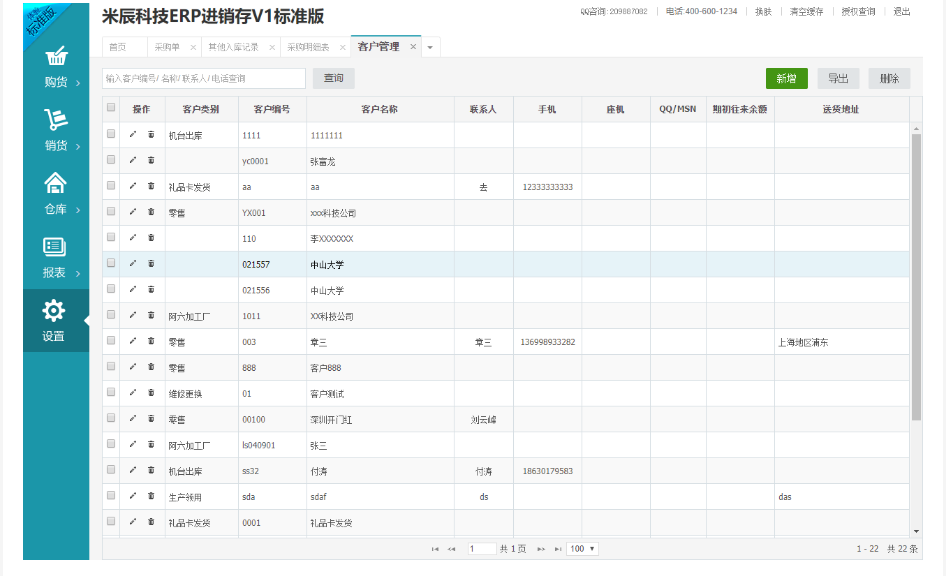Screen dimensions: 946x576
Task: Click edit pencil icon for customer 1111
Action: click(x=133, y=134)
